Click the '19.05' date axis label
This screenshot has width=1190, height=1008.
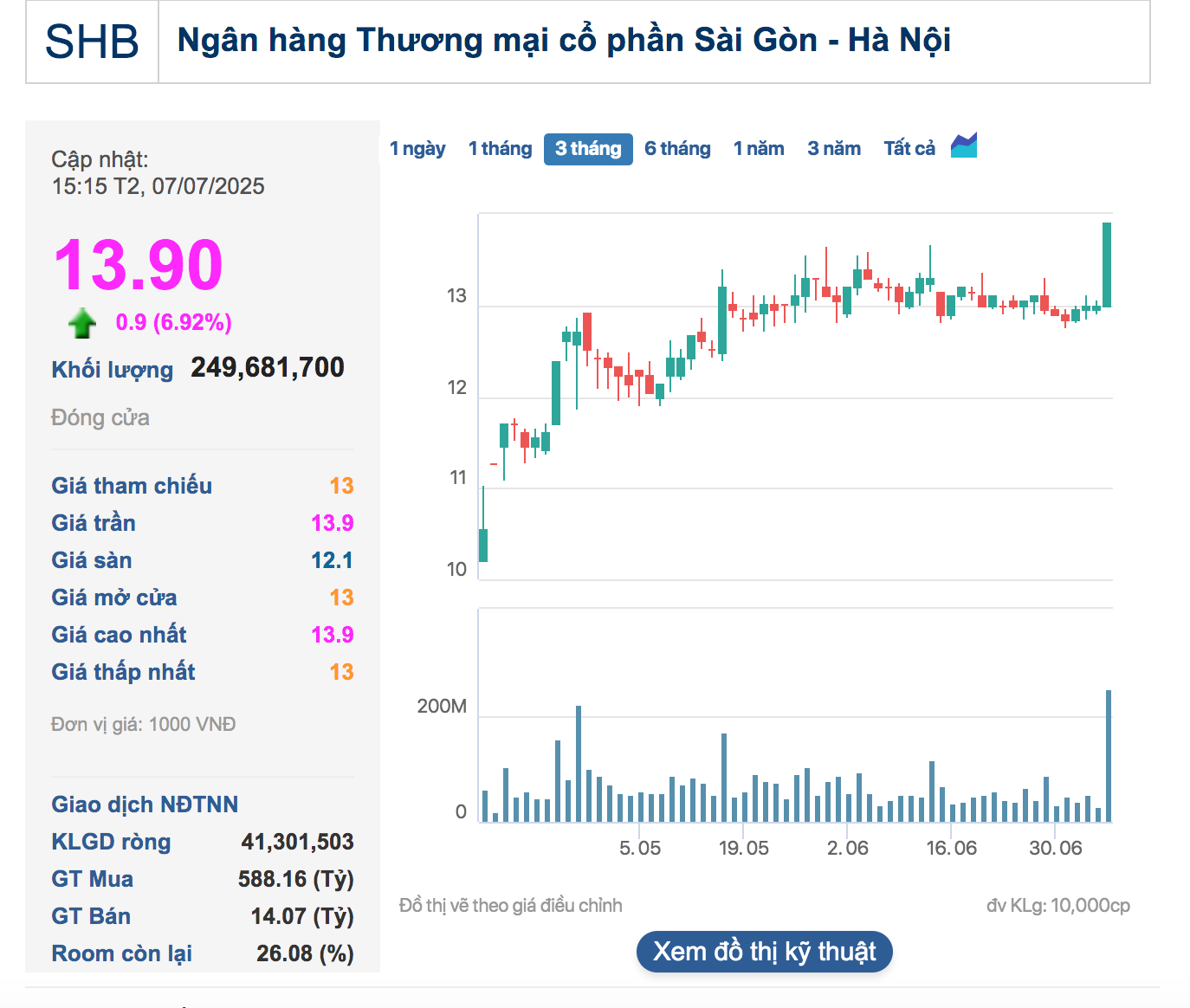[x=744, y=848]
